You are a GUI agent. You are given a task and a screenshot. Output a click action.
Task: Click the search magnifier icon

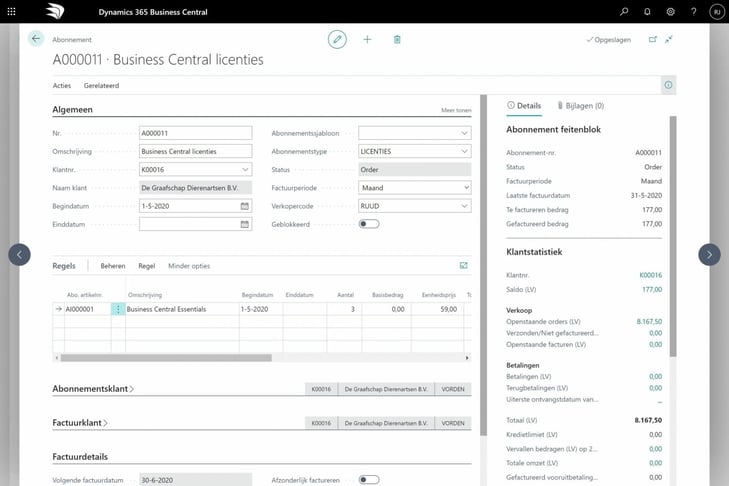[624, 12]
